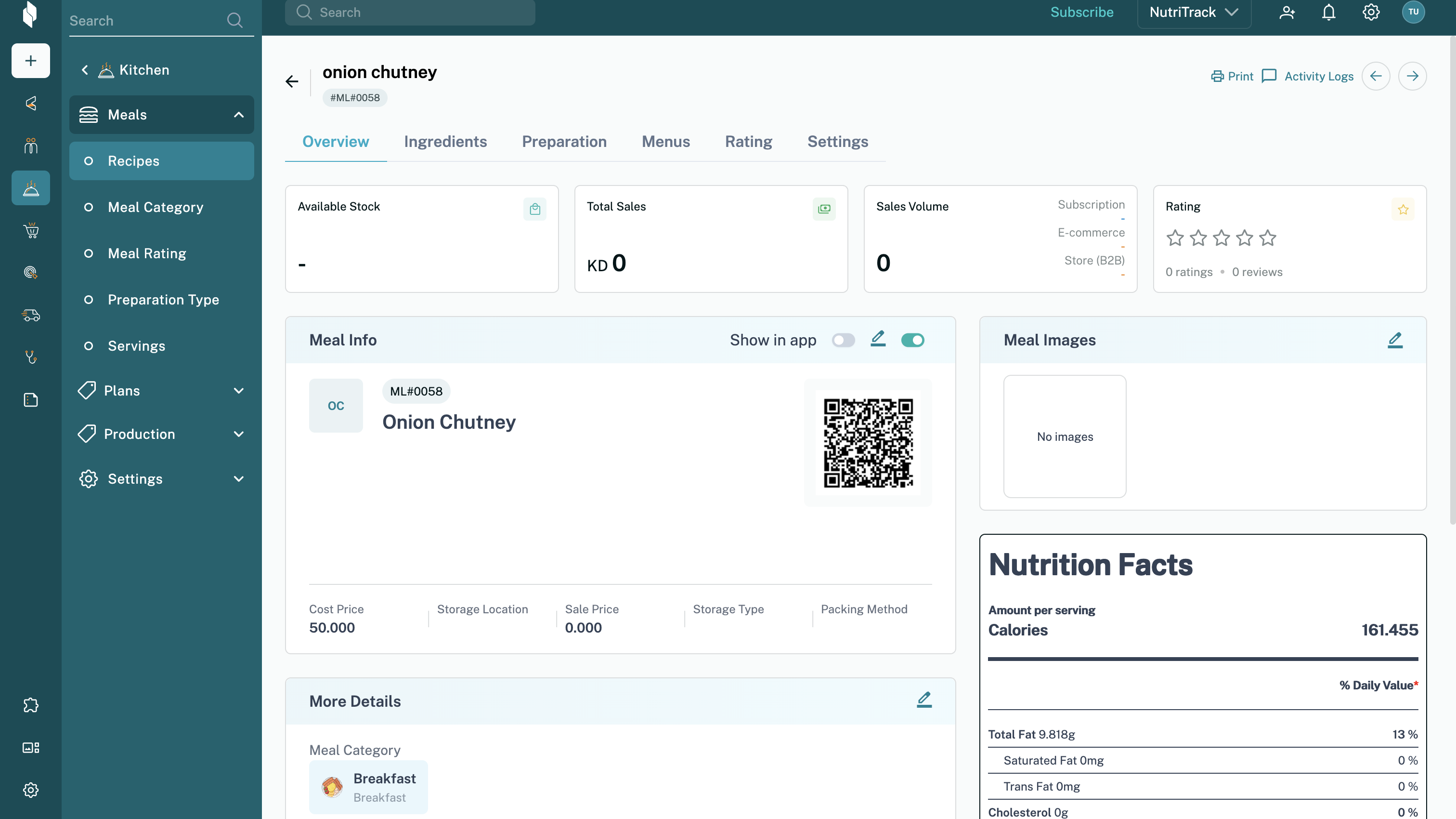Go back to Kitchen menu via chevron
Screen dimensions: 1456x819
pos(85,69)
